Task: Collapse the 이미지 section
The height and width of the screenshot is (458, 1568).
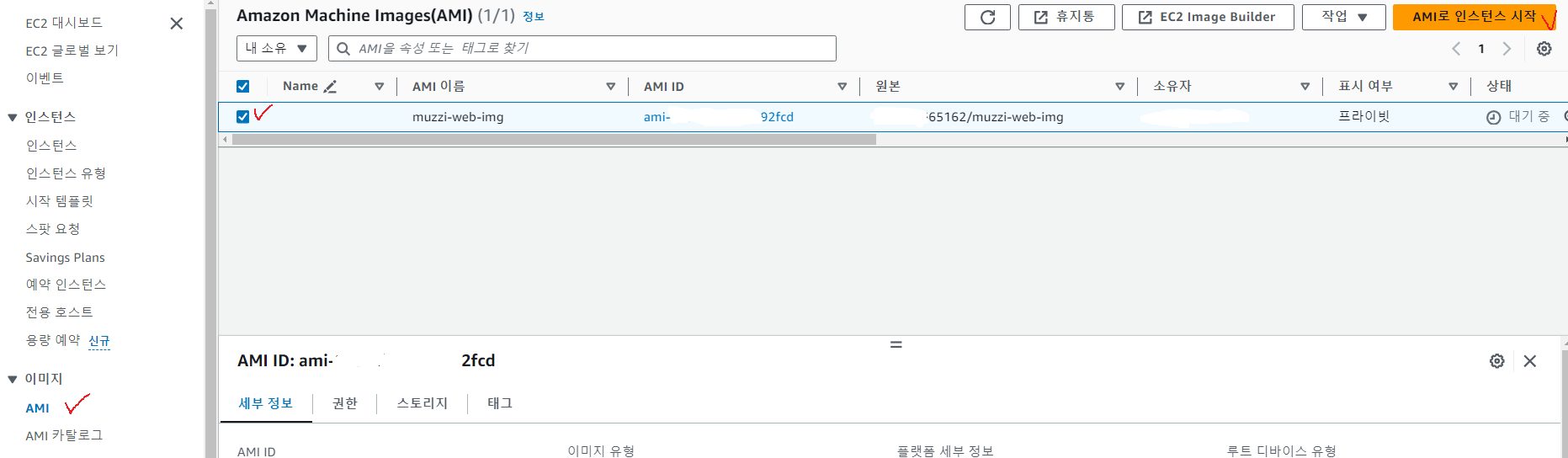Action: 13,379
